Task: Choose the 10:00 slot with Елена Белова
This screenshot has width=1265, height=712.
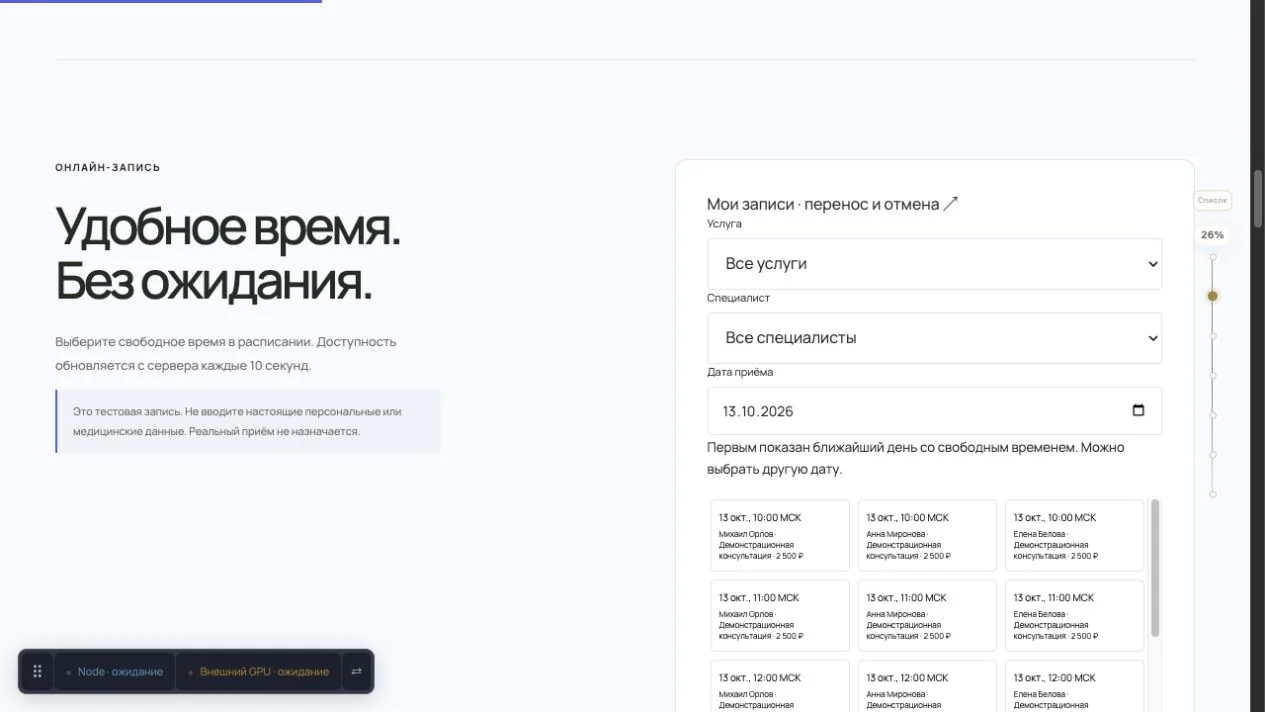Action: pos(1074,536)
